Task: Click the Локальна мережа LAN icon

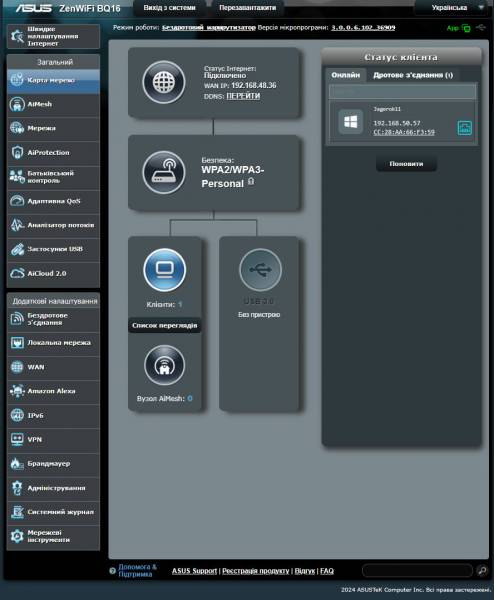Action: tap(17, 342)
